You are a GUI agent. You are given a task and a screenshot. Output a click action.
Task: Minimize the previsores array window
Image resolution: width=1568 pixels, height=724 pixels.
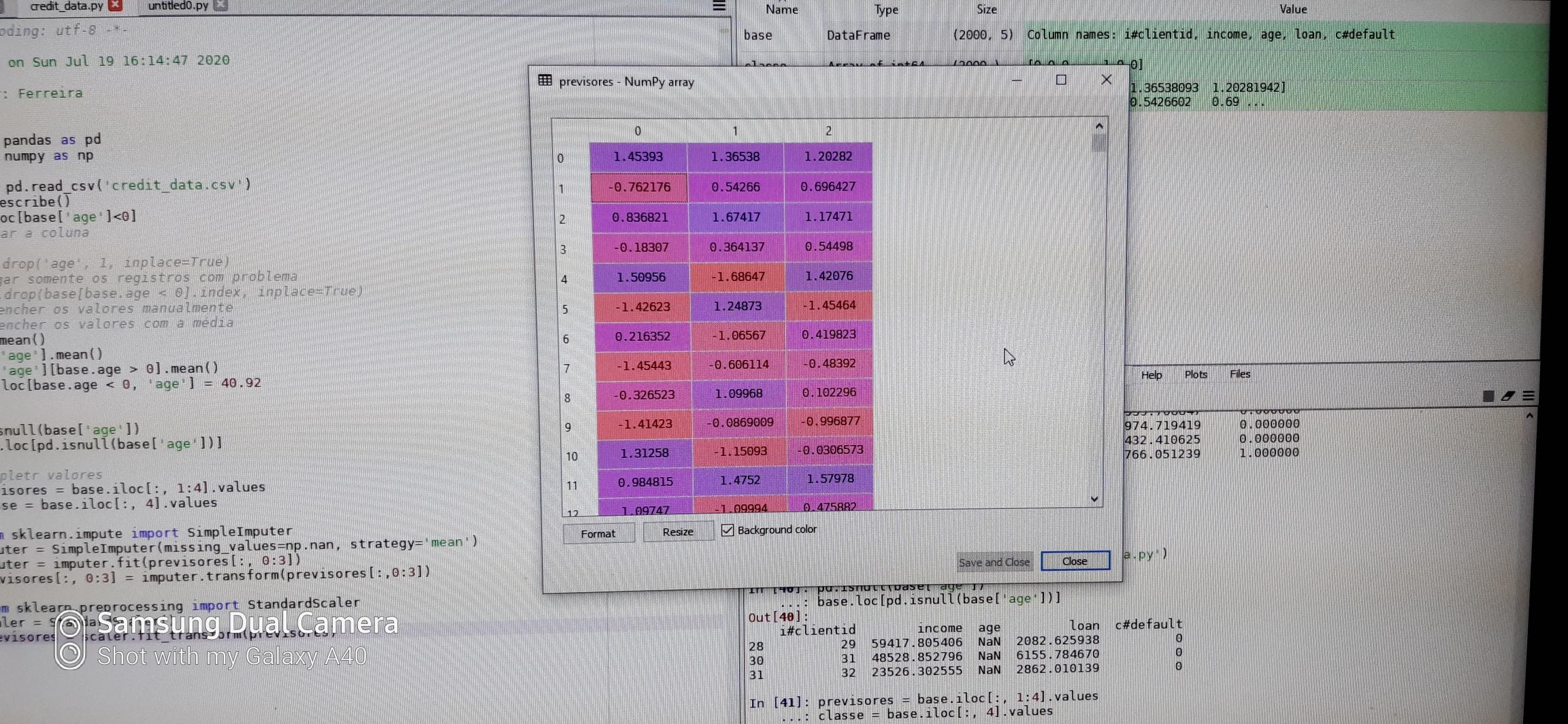tap(1017, 80)
